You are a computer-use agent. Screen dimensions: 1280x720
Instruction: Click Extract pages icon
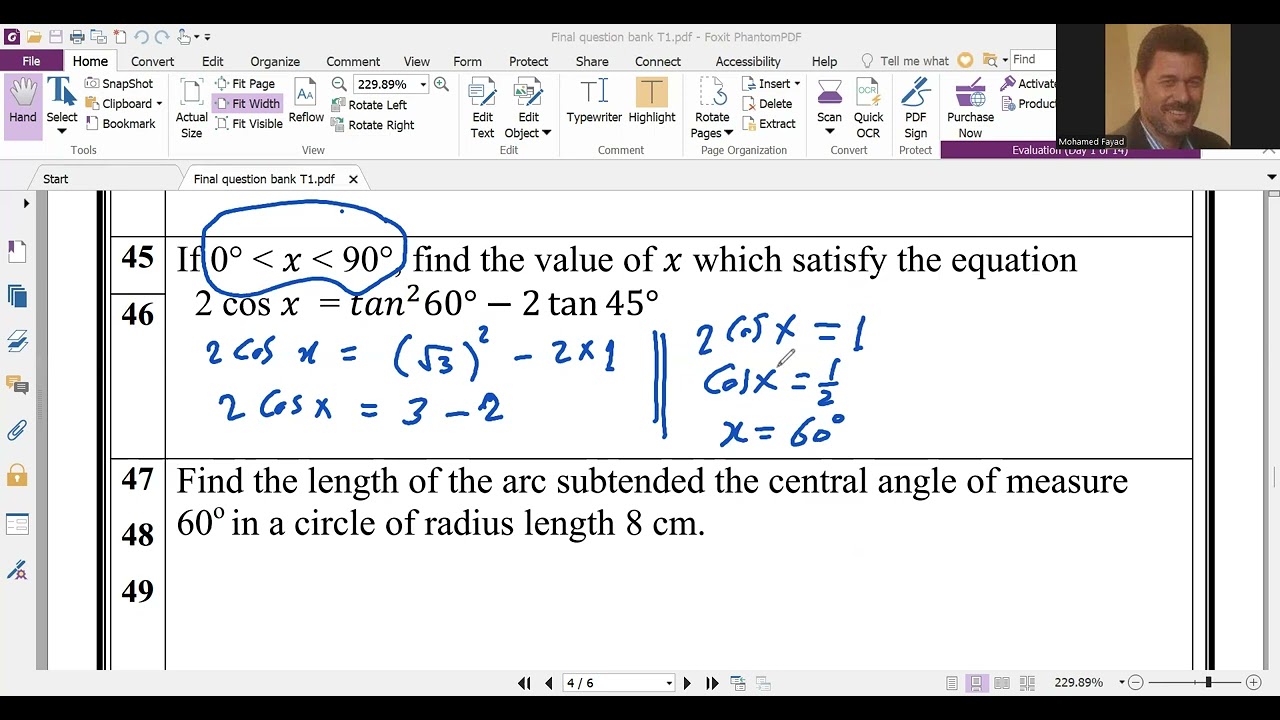pos(769,124)
